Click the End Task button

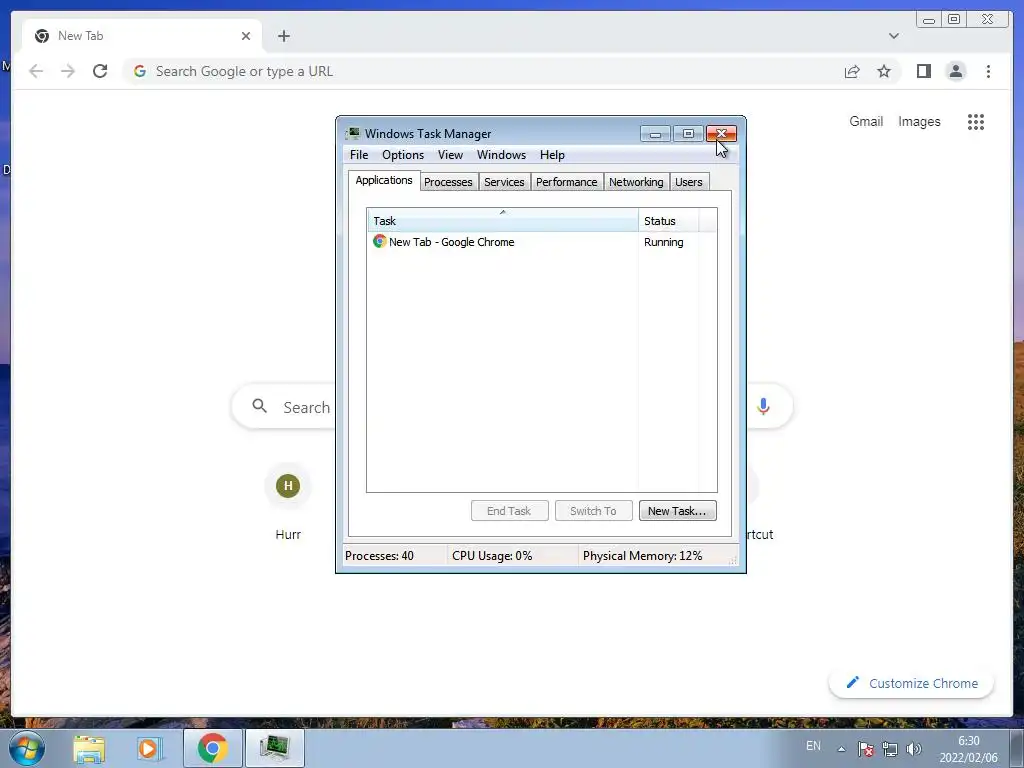(x=509, y=511)
